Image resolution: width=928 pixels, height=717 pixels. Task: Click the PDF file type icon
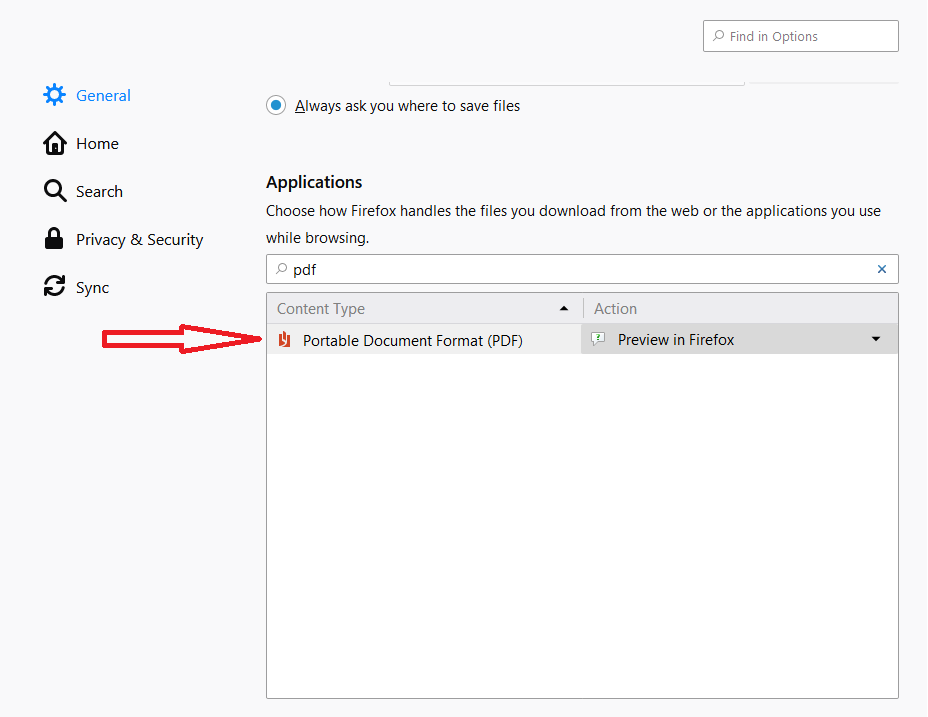click(x=285, y=339)
